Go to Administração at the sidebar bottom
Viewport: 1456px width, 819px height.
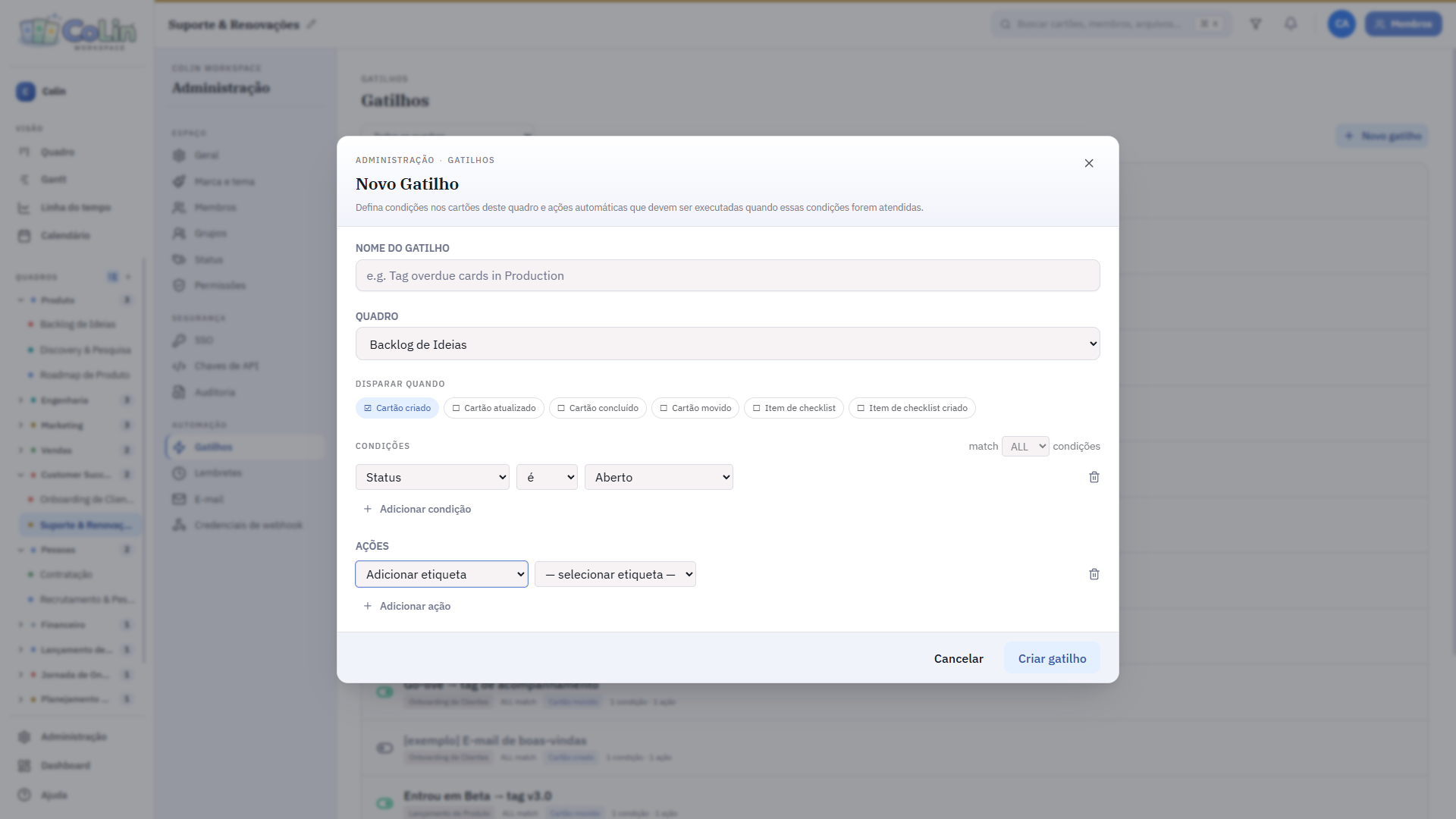(74, 737)
